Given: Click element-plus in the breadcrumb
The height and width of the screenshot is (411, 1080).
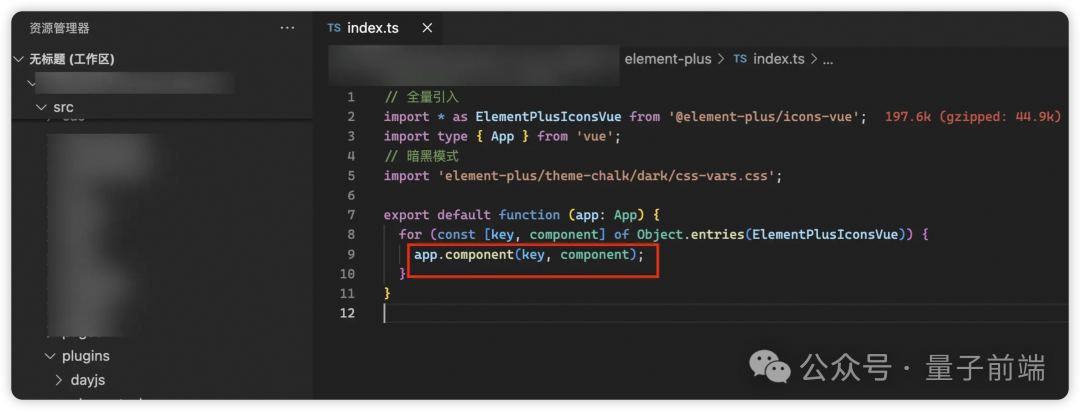Looking at the screenshot, I should click(x=667, y=59).
